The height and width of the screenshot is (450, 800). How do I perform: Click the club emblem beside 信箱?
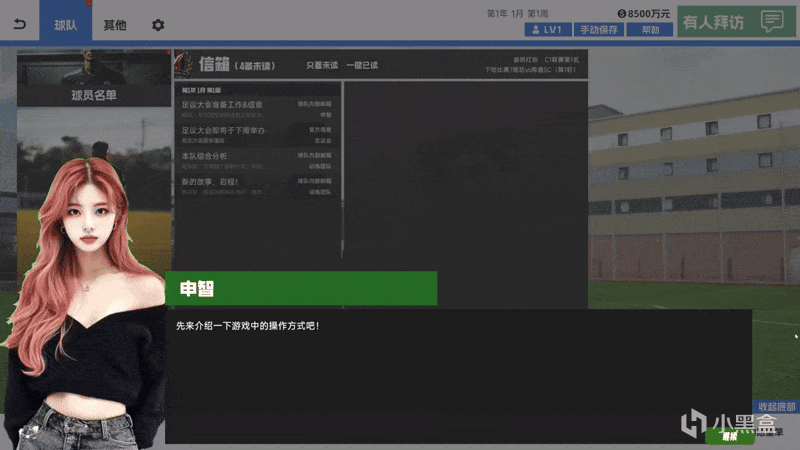click(x=185, y=64)
